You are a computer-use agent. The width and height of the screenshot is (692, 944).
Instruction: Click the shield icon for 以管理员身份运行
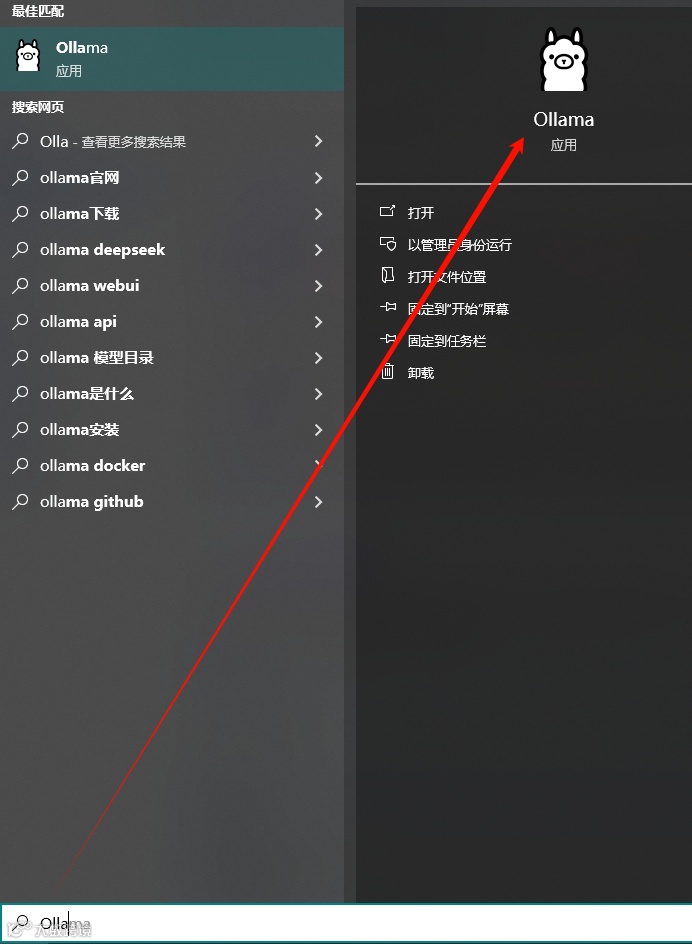[x=387, y=243]
